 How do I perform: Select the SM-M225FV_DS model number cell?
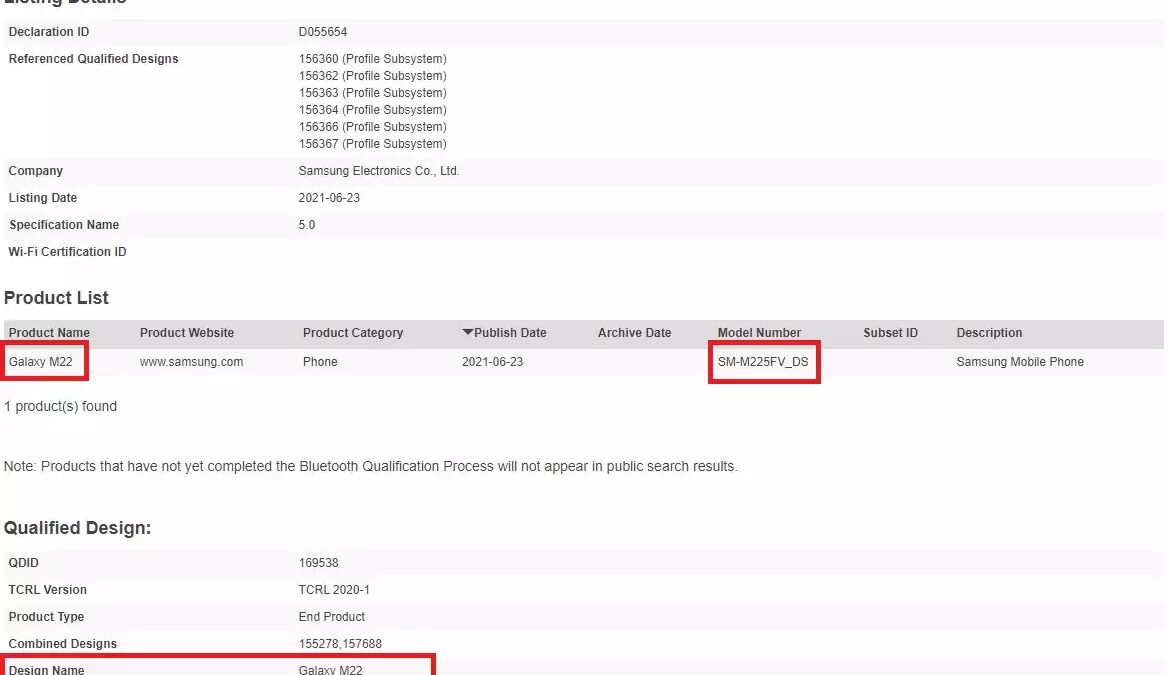pyautogui.click(x=763, y=362)
